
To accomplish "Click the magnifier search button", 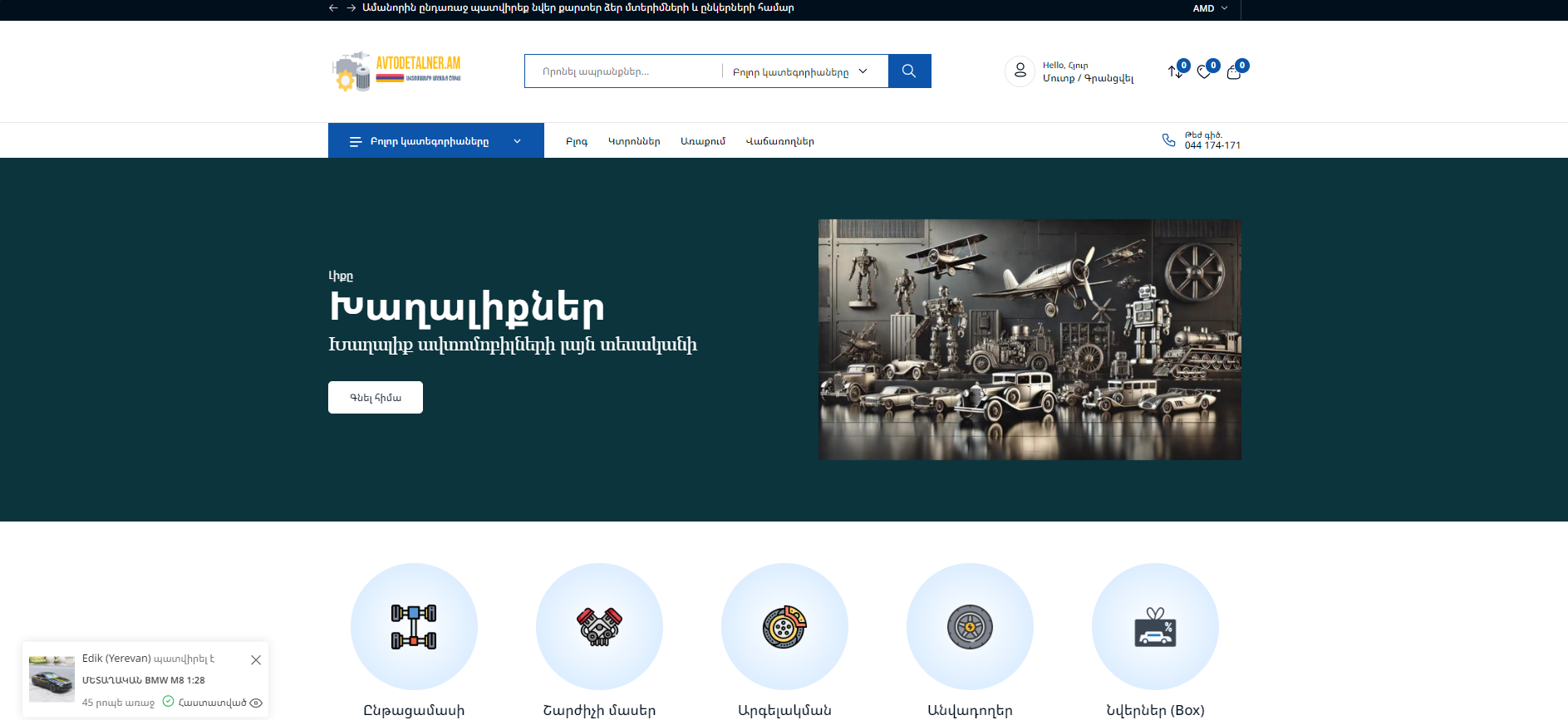I will coord(909,71).
